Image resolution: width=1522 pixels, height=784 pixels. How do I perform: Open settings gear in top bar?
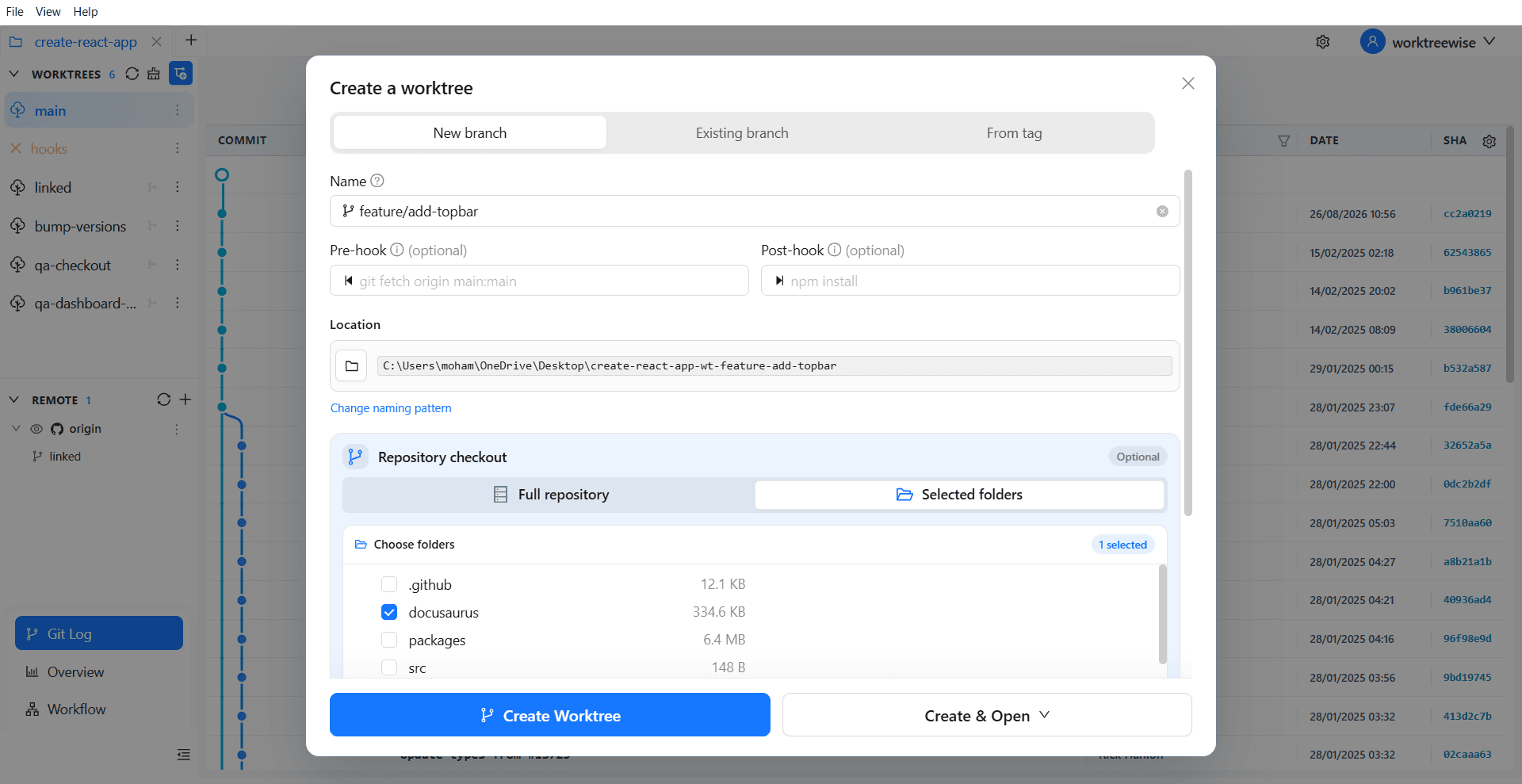point(1323,42)
